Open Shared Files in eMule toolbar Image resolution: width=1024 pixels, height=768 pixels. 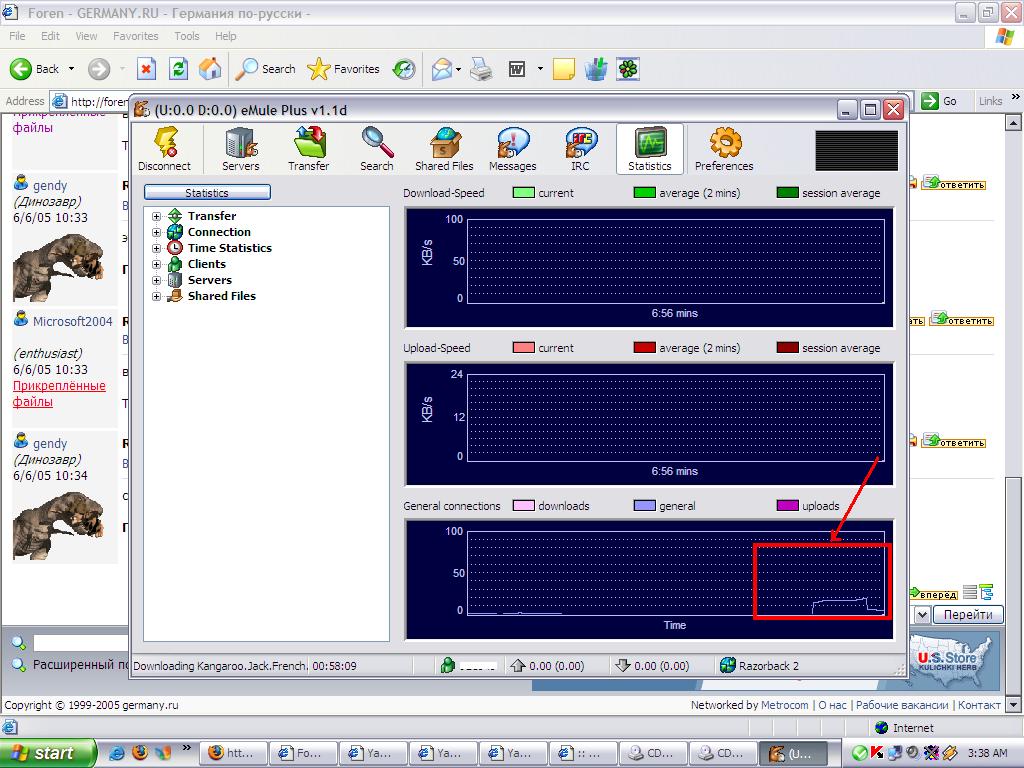coord(444,150)
